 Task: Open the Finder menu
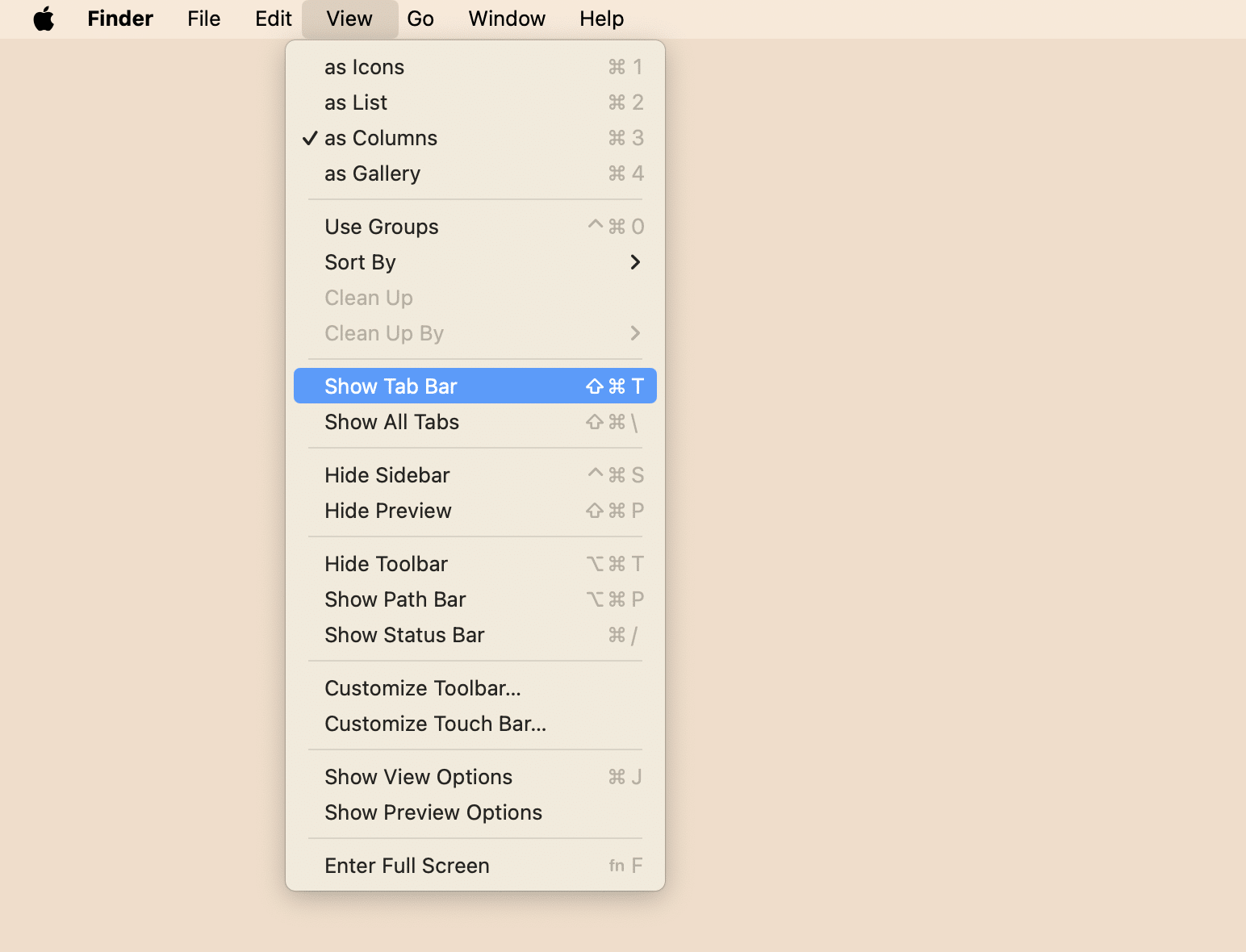tap(119, 19)
